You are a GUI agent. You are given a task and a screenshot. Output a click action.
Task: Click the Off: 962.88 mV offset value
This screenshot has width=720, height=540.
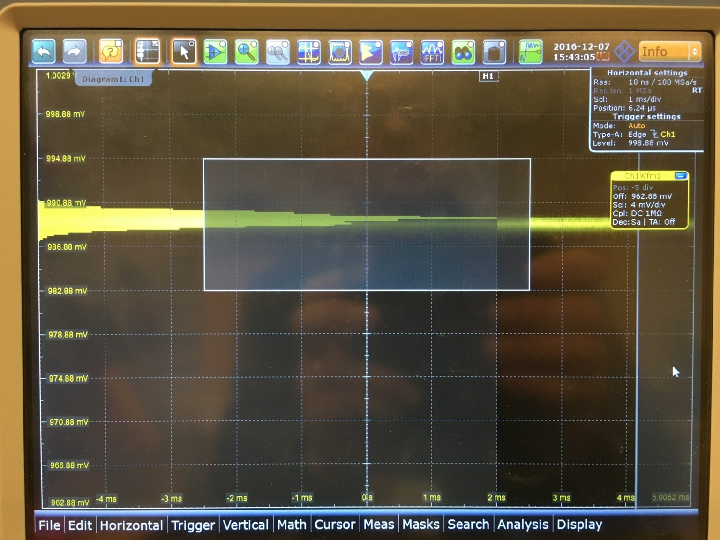652,196
